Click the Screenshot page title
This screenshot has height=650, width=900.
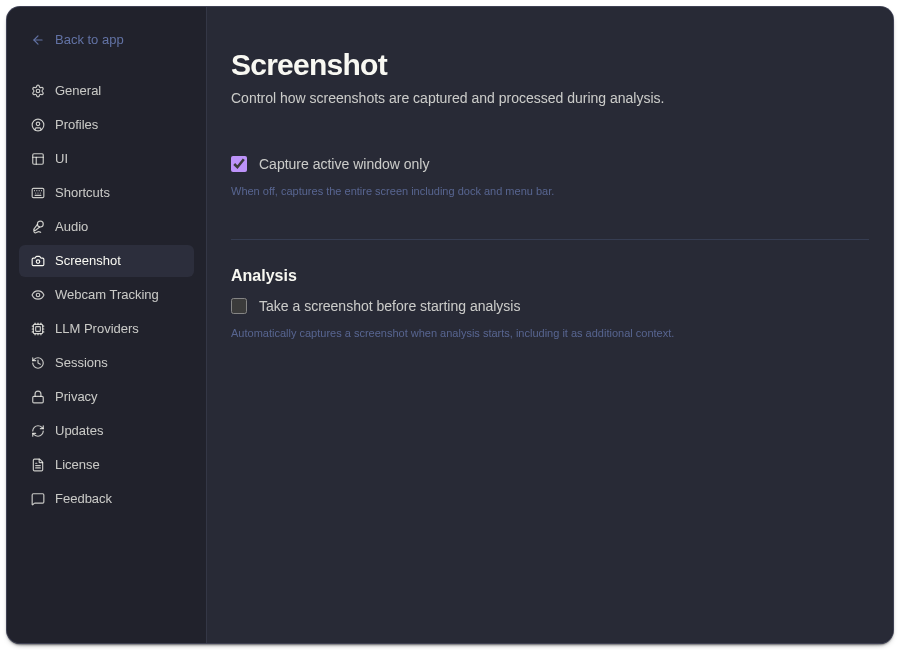tap(309, 65)
